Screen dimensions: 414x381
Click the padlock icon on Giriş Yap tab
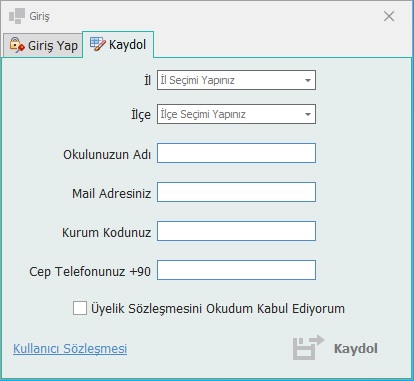pos(17,45)
